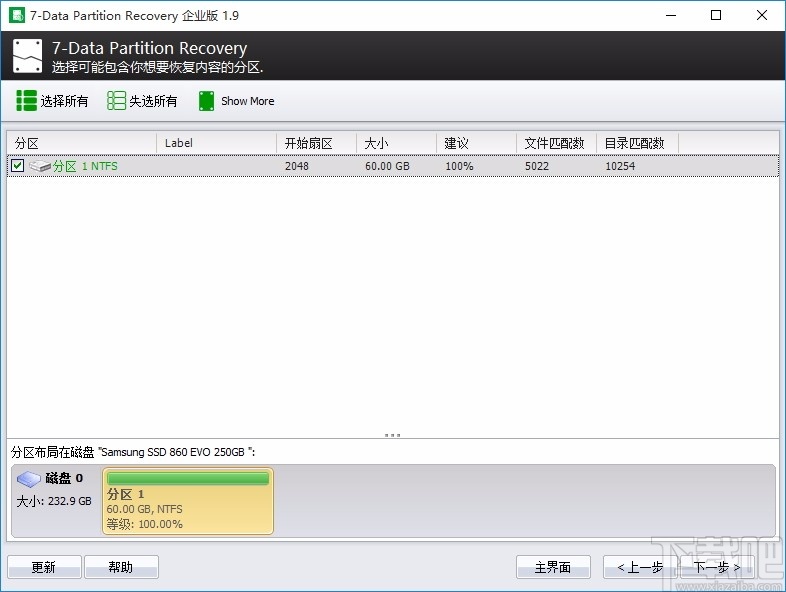This screenshot has height=592, width=786.
Task: Proceed with the 下一步 button
Action: coord(717,567)
